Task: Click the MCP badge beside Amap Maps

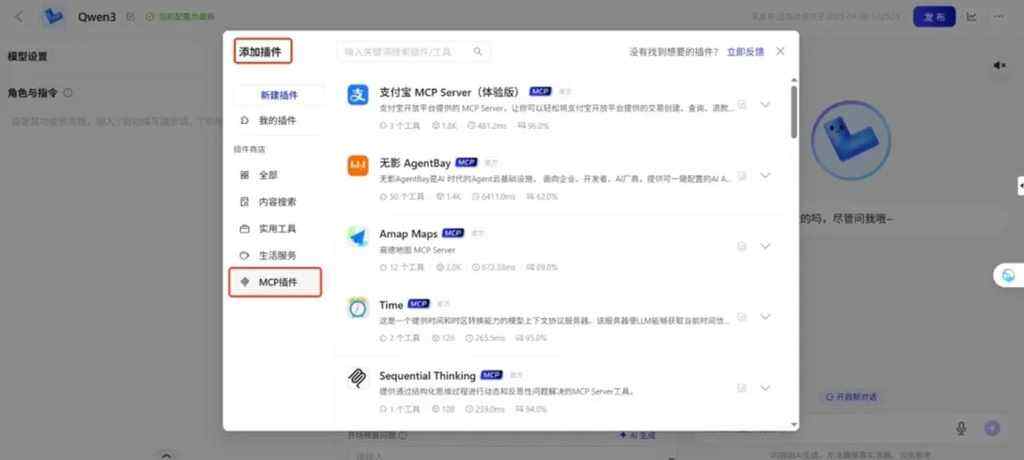Action: pos(453,233)
